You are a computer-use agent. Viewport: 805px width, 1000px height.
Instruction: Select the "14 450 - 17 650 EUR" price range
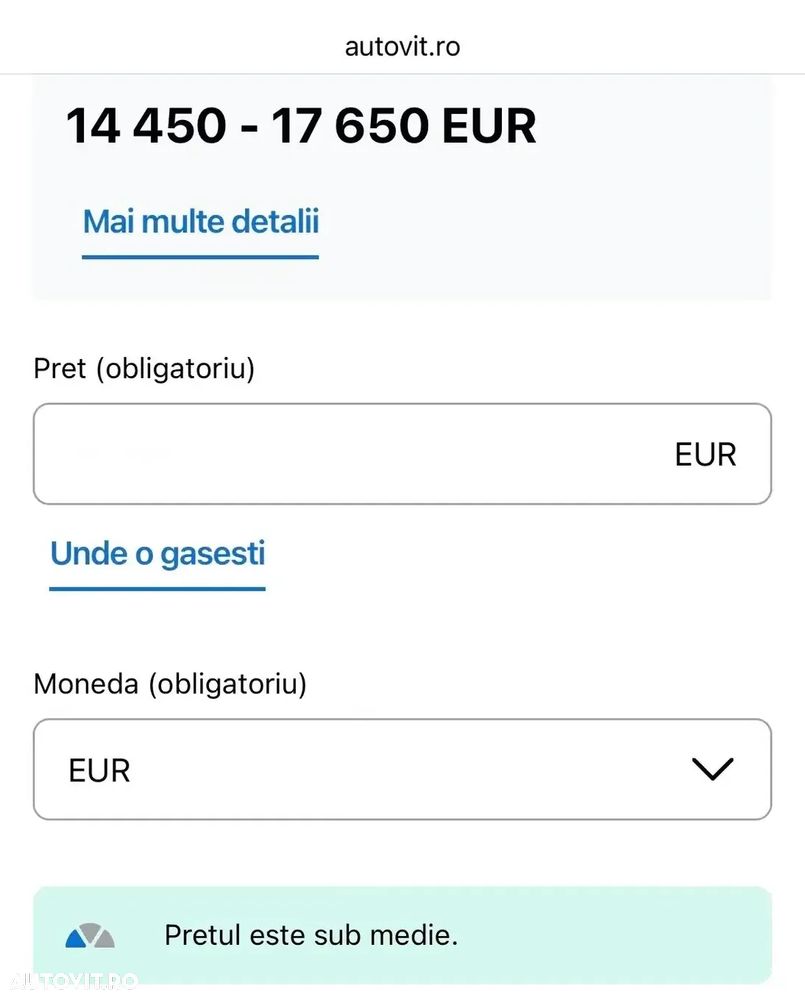[x=301, y=126]
